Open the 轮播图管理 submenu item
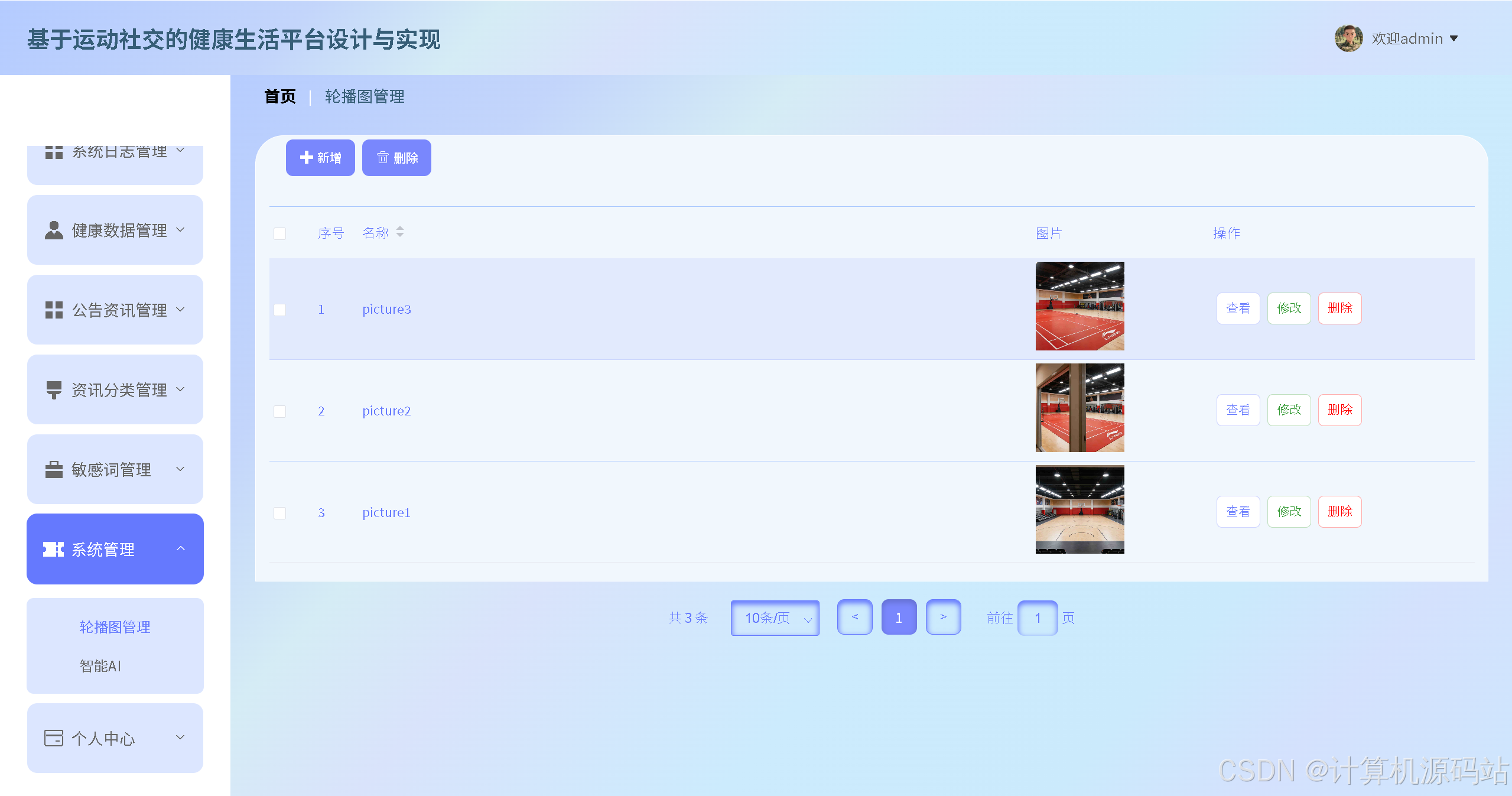The height and width of the screenshot is (796, 1512). pos(115,627)
